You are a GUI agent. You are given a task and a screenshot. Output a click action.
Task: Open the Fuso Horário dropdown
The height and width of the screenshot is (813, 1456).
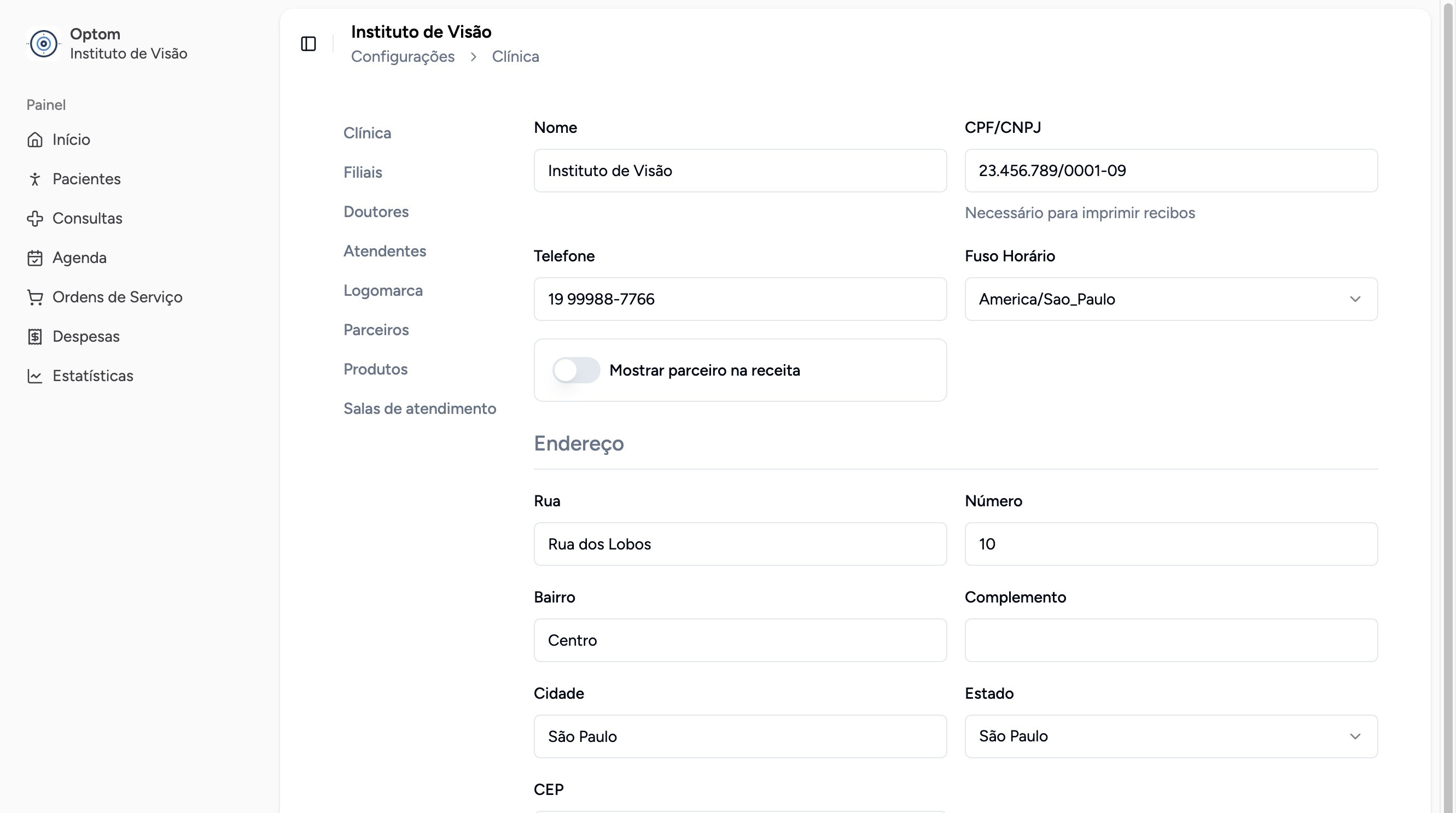1170,299
